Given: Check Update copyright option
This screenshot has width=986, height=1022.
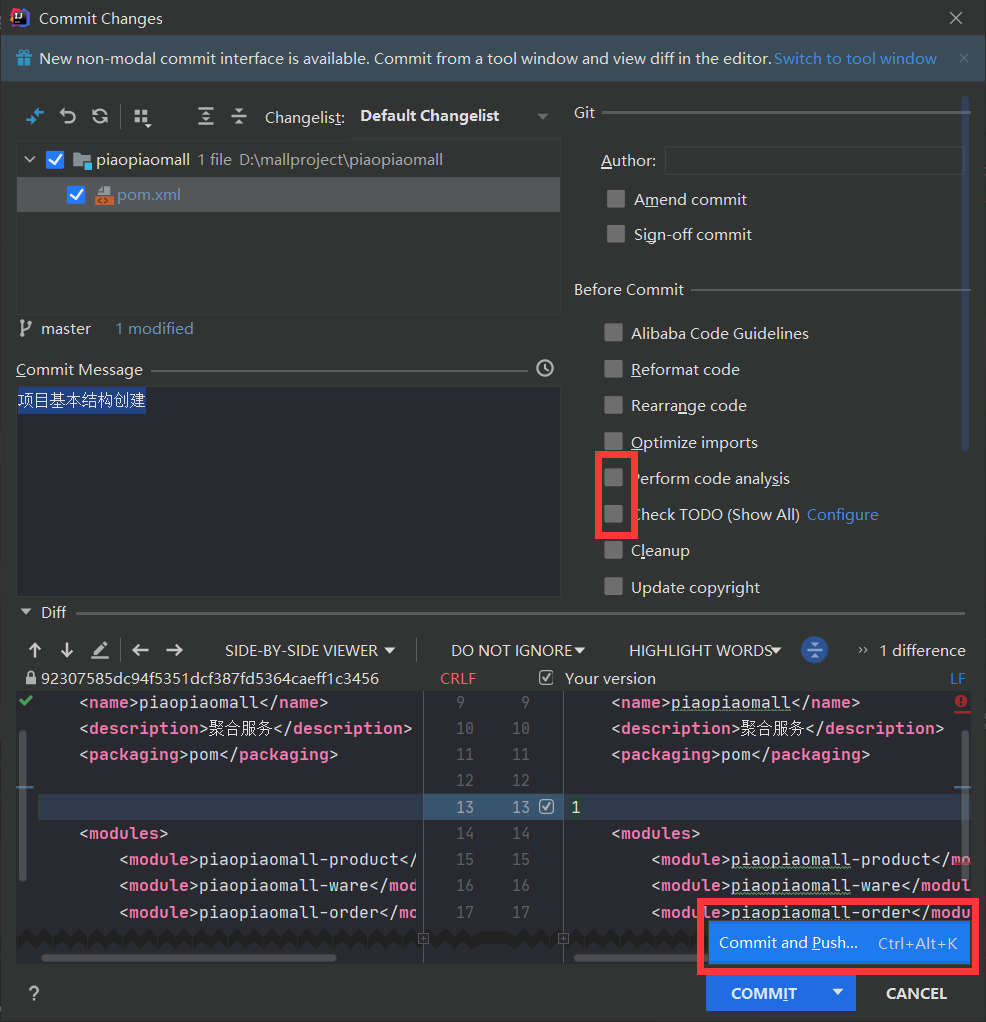Looking at the screenshot, I should [x=613, y=587].
